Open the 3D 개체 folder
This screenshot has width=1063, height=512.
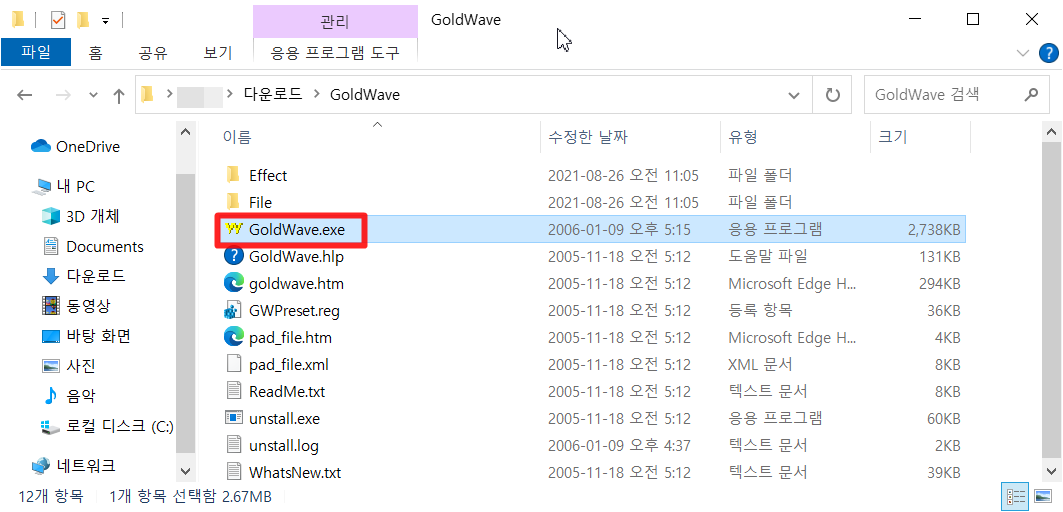[81, 216]
